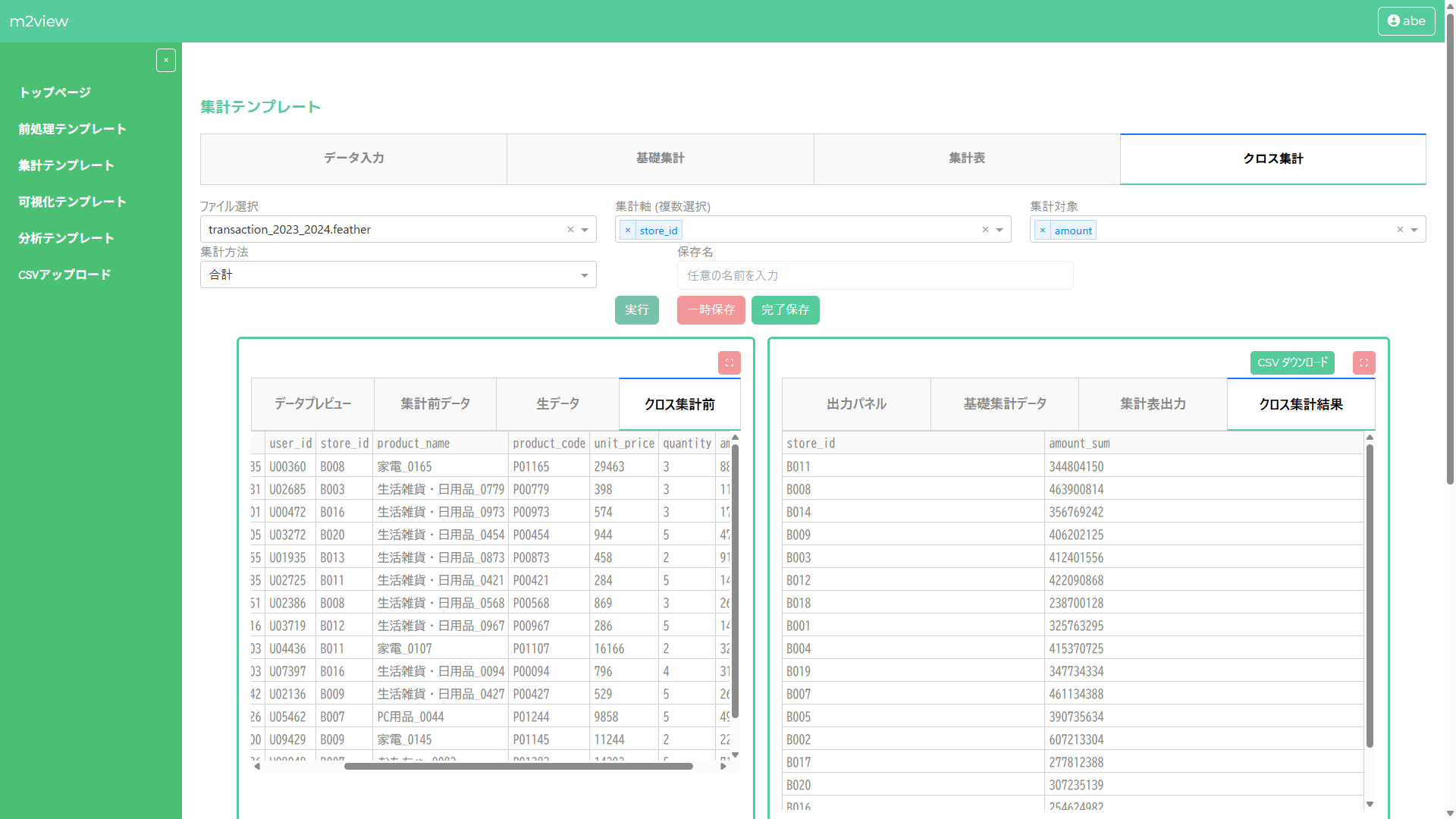Screen dimensions: 1456x819
Task: Expand the クロス集計結果 panel to fullscreen
Action: pos(1363,362)
